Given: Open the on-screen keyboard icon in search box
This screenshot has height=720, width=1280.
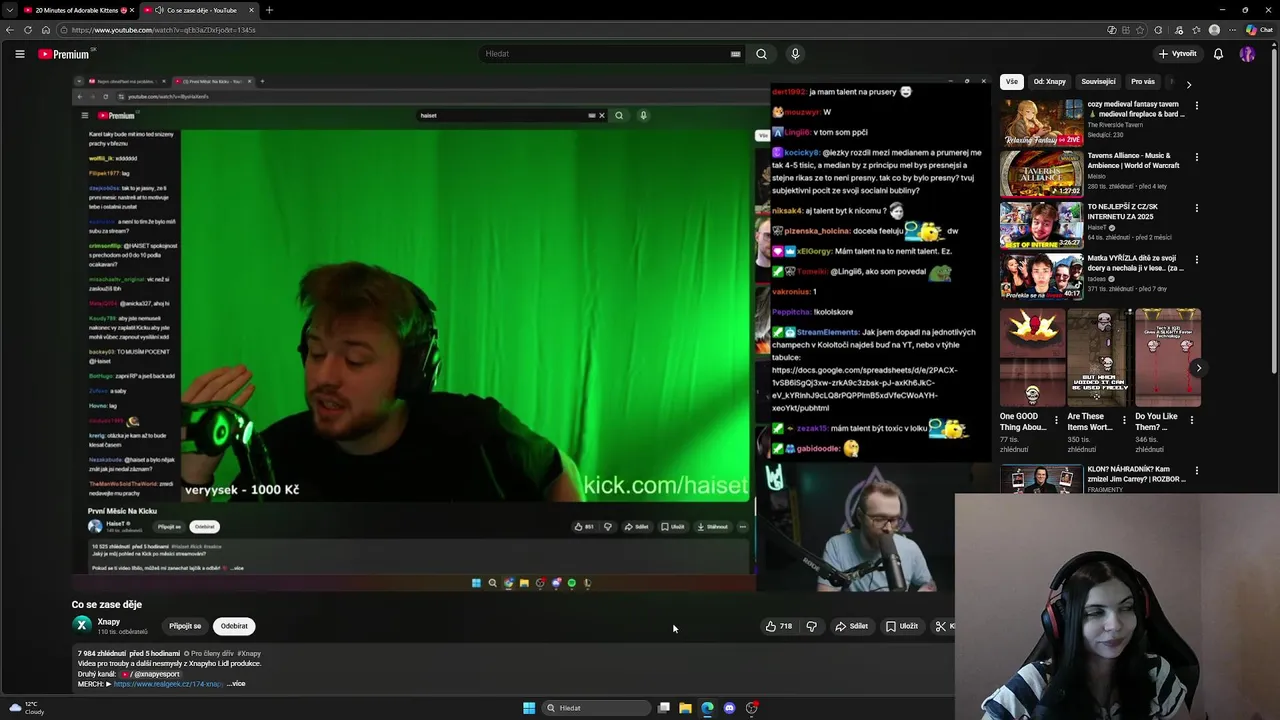Looking at the screenshot, I should [x=735, y=54].
